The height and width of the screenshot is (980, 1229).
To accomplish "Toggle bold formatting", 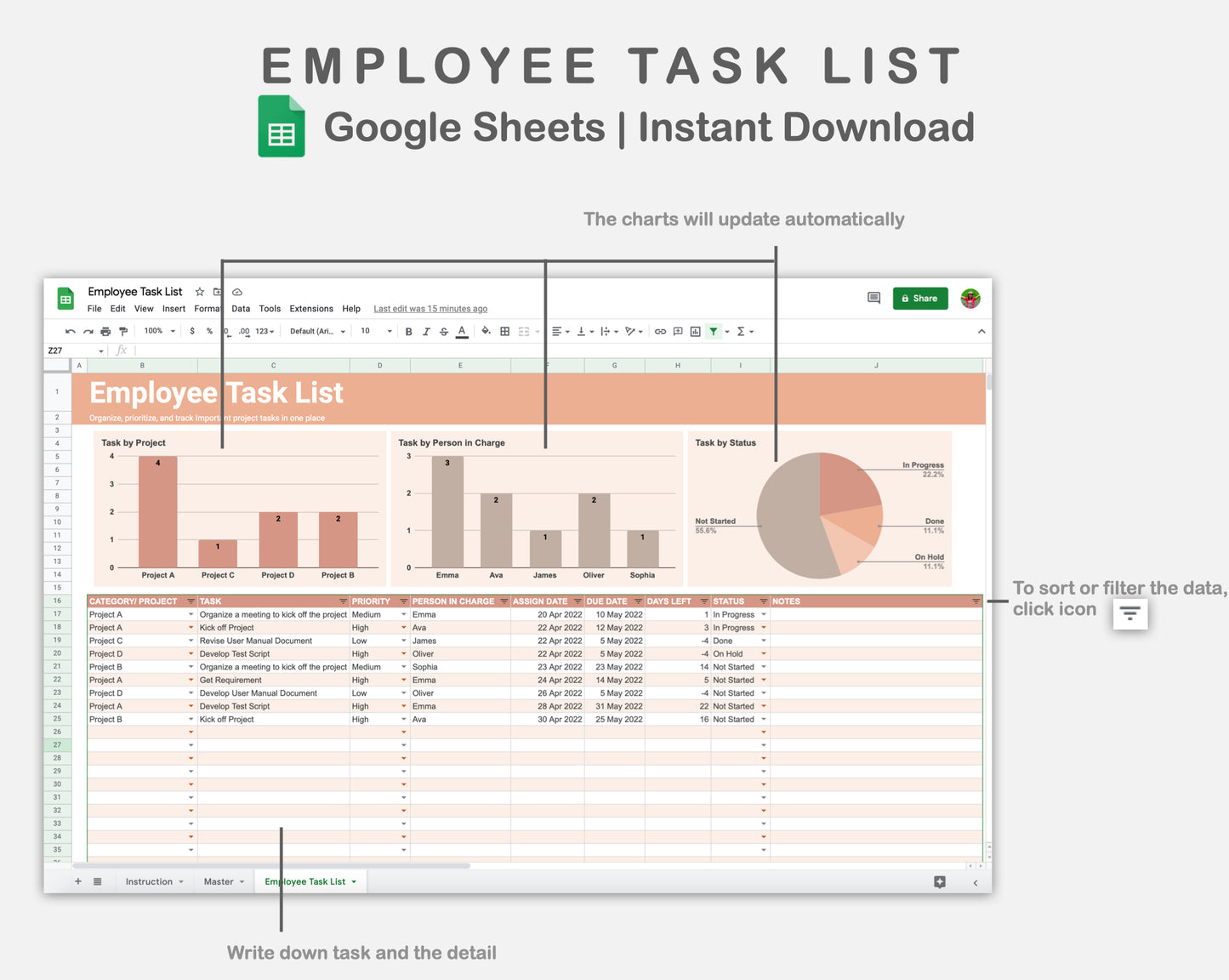I will pyautogui.click(x=408, y=332).
